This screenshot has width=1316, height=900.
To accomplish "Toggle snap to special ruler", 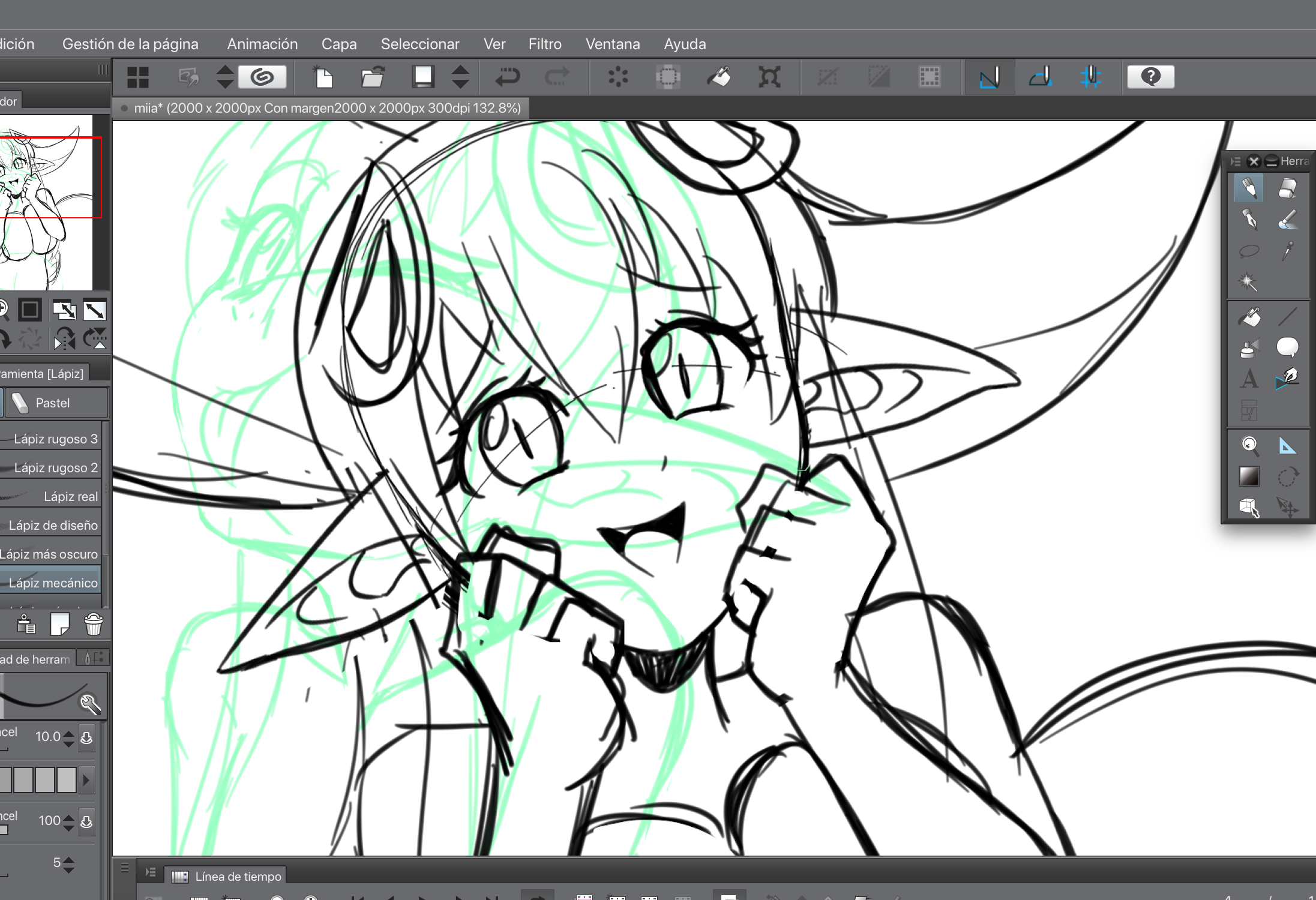I will coord(1040,77).
